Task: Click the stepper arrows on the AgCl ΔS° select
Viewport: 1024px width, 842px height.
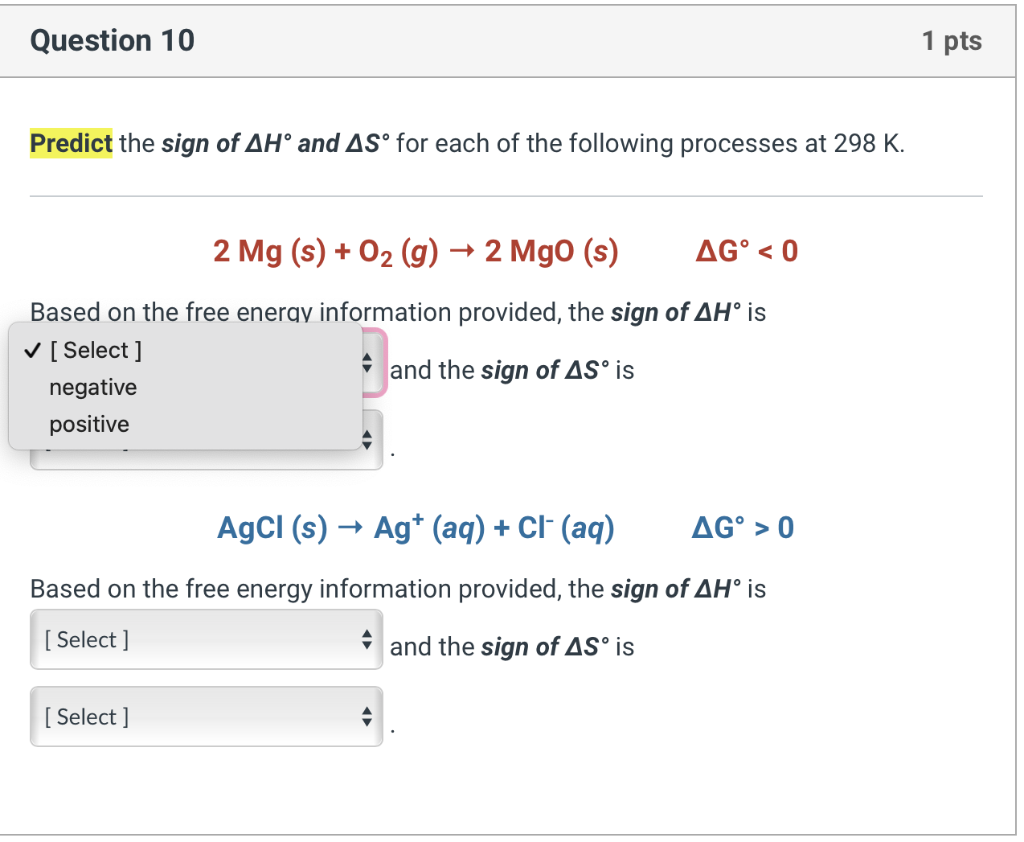Action: click(369, 716)
